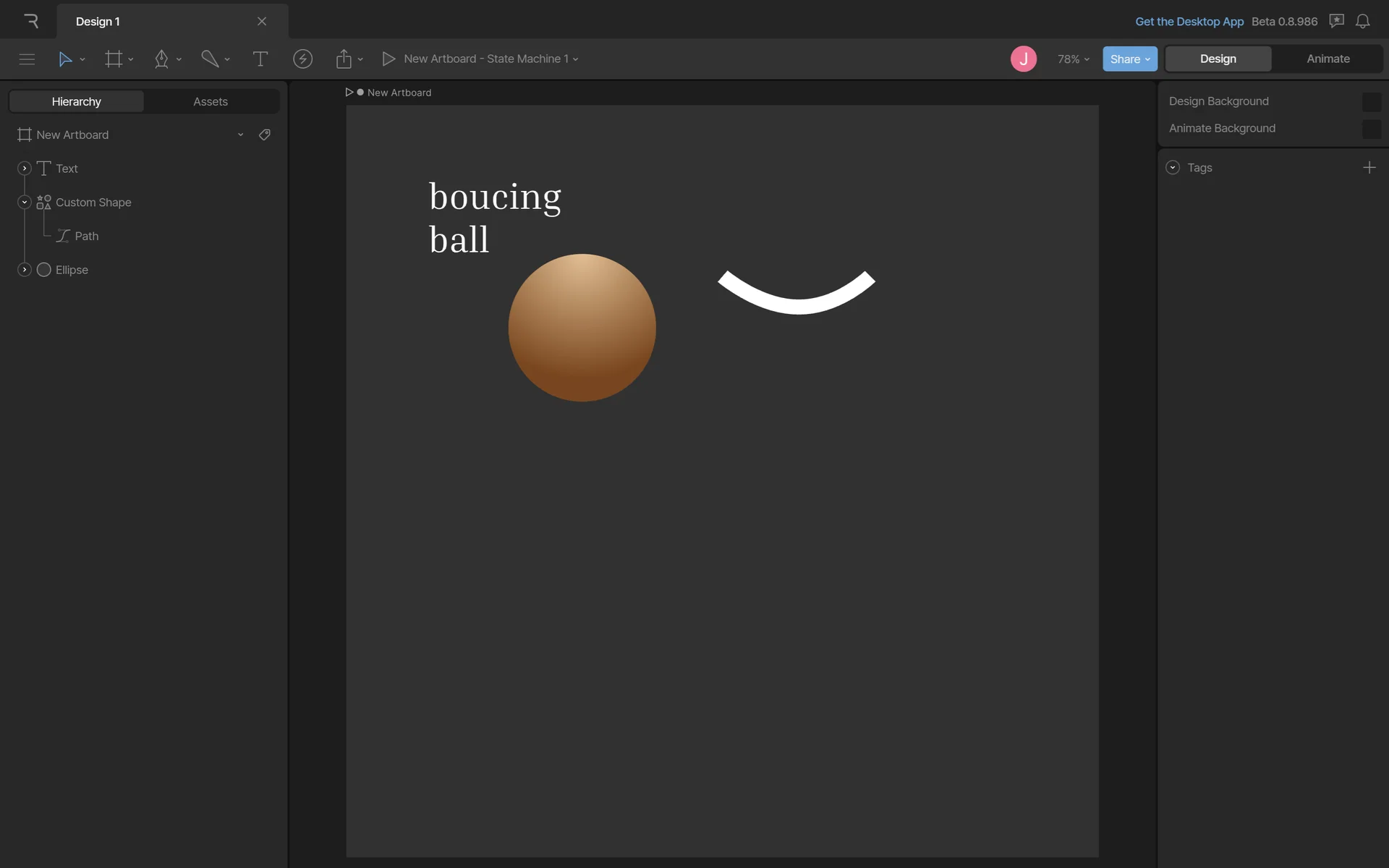
Task: Open the Assets tab
Action: coord(211,102)
